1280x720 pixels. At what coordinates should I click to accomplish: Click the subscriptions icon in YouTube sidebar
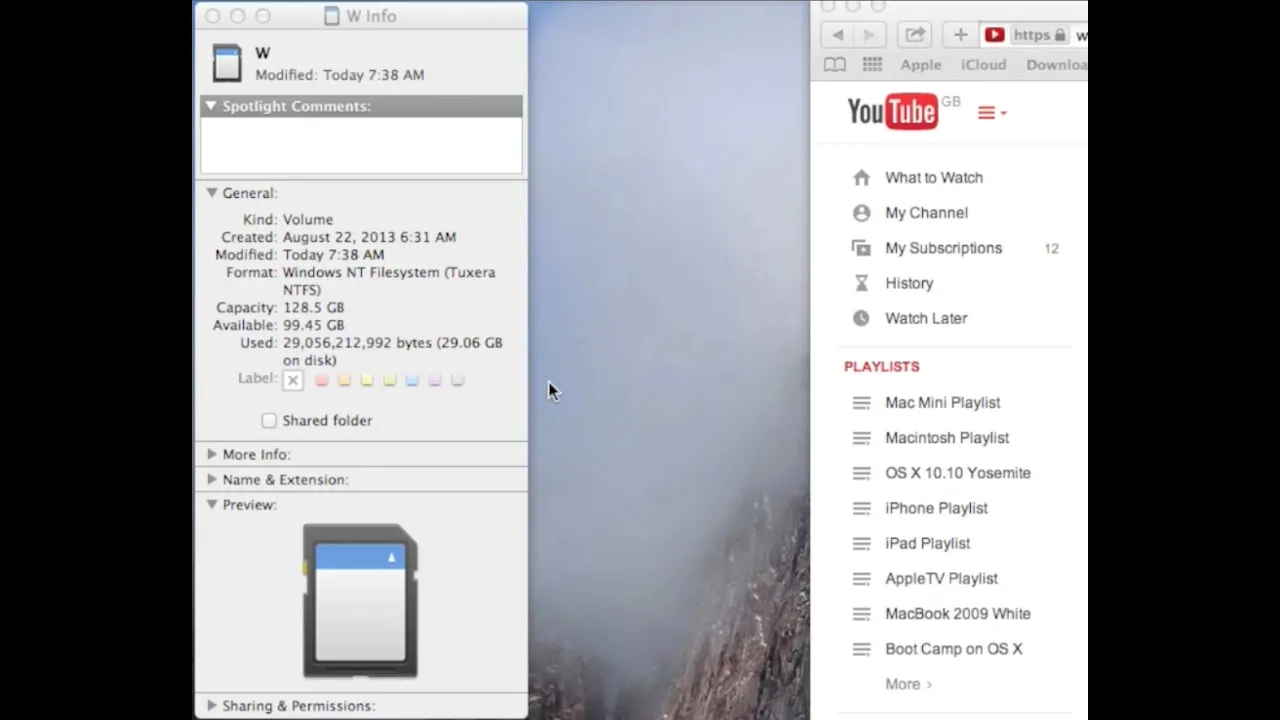point(861,248)
